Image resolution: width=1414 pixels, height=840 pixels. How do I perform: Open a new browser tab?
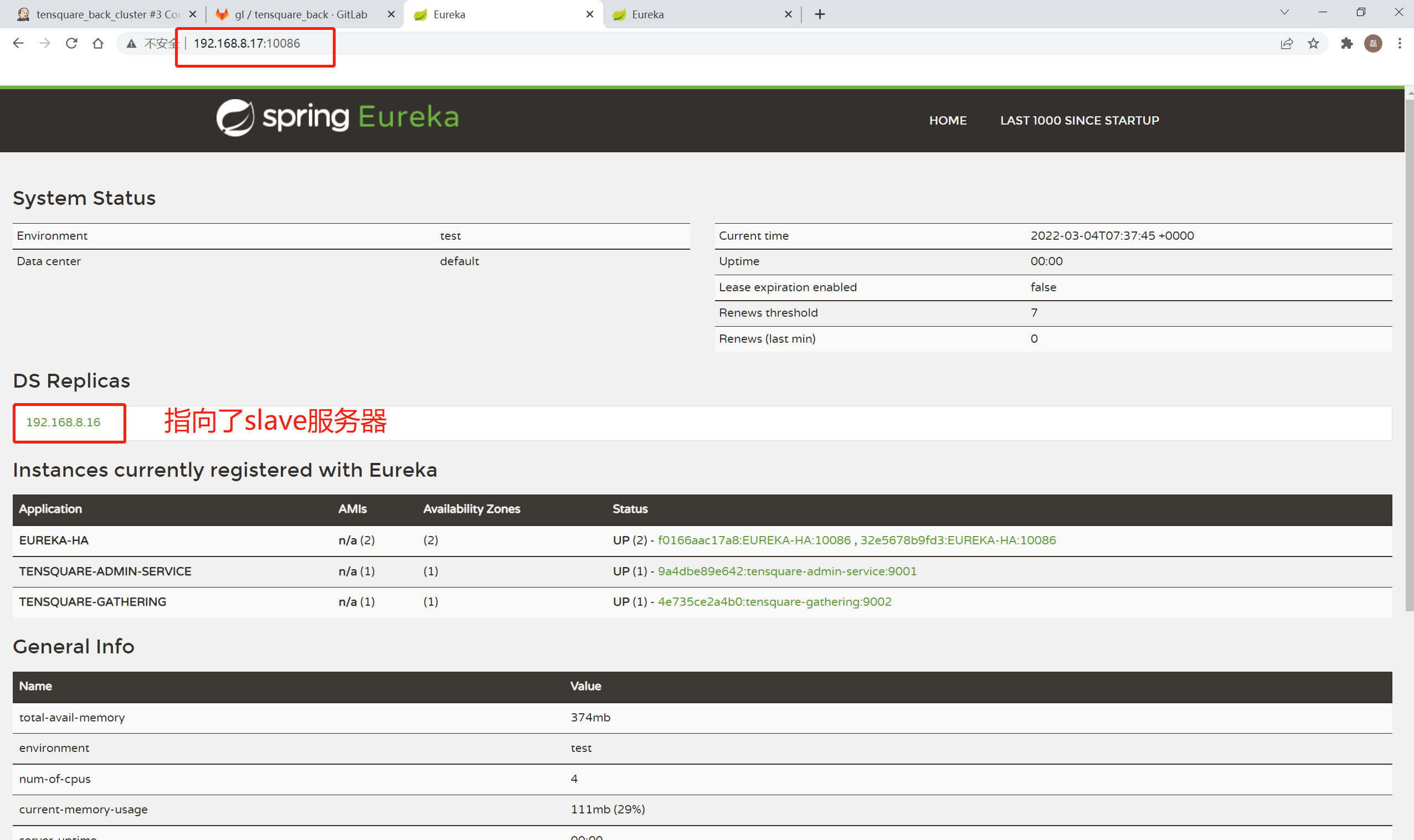(x=820, y=14)
